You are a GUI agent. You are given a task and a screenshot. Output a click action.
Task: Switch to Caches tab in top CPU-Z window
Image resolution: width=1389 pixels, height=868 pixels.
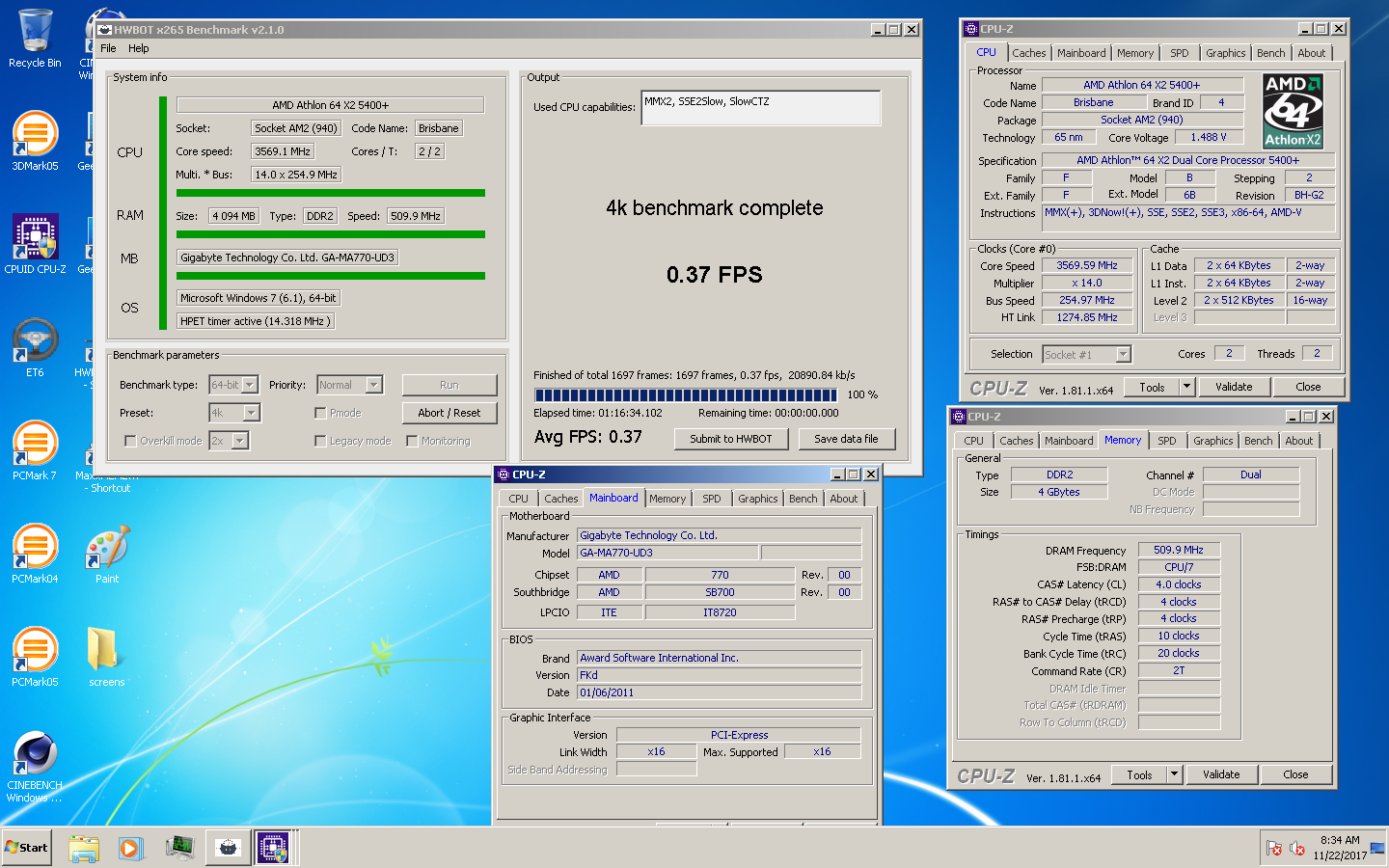point(1029,53)
